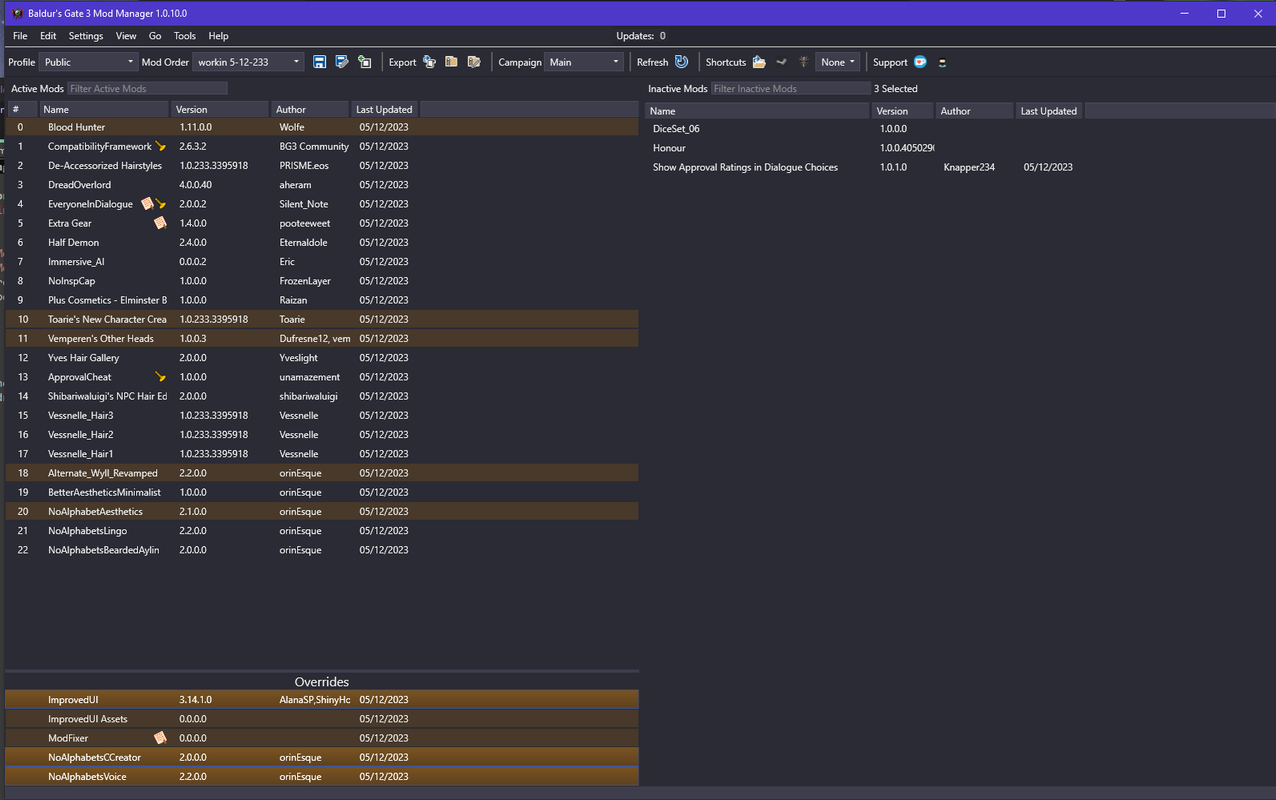Click the Save load order disk icon
1276x800 pixels.
(x=320, y=62)
